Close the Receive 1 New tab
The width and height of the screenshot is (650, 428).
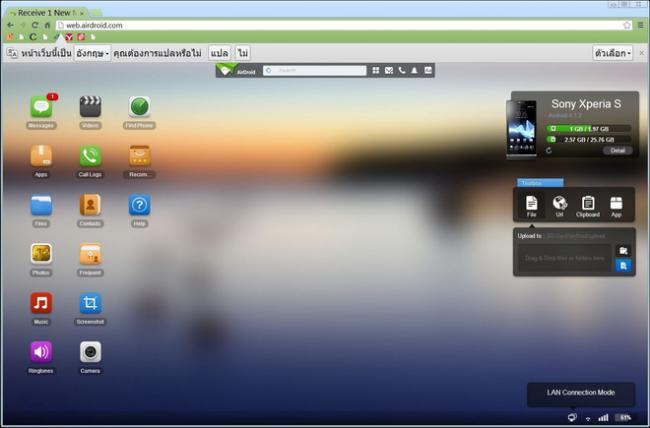point(82,13)
